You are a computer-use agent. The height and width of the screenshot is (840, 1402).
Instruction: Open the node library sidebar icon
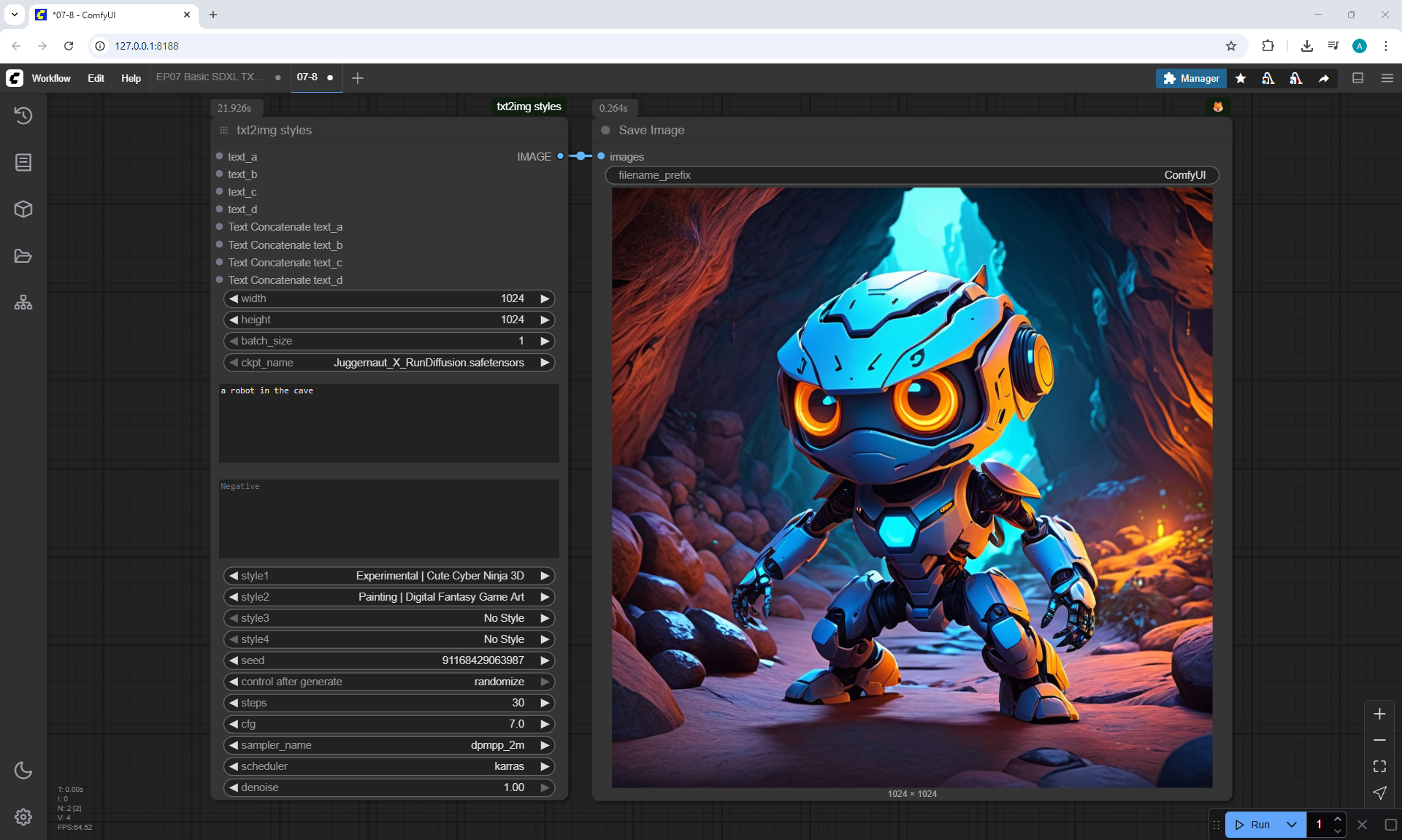23,162
